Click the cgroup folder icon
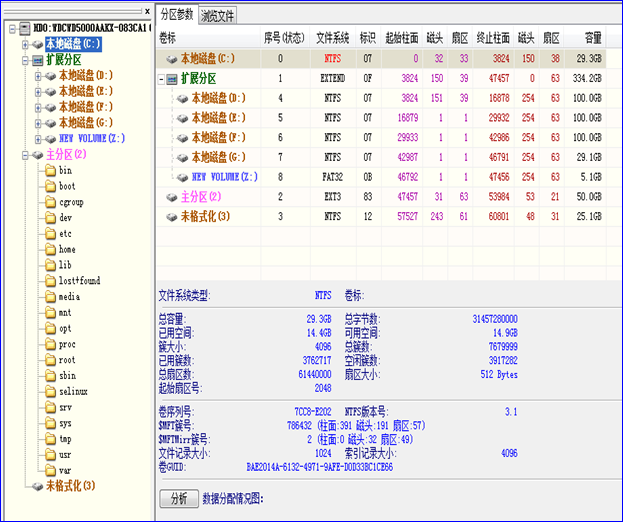Viewport: 623px width, 522px height. (x=50, y=202)
